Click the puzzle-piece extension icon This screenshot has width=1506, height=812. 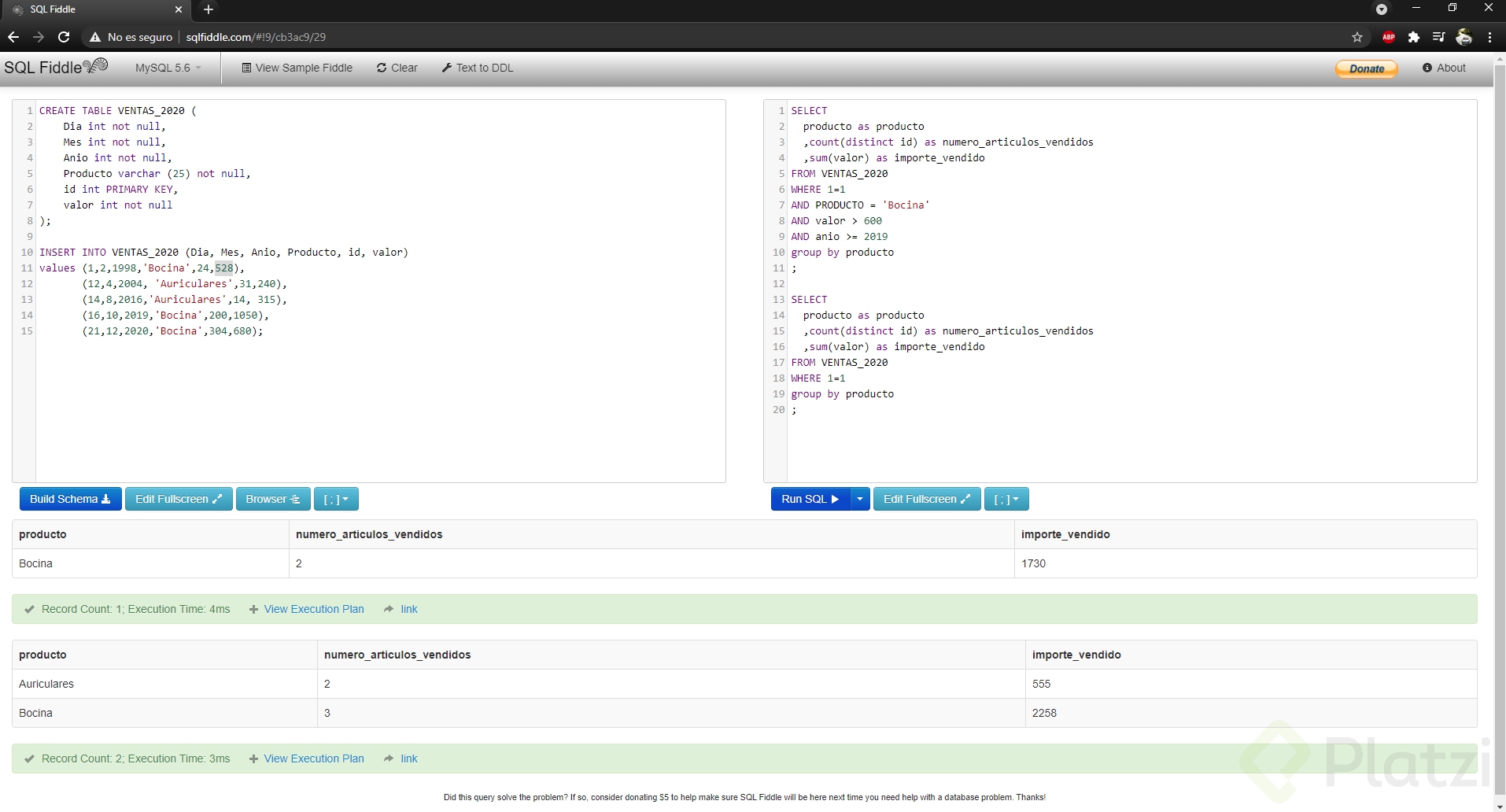tap(1414, 37)
